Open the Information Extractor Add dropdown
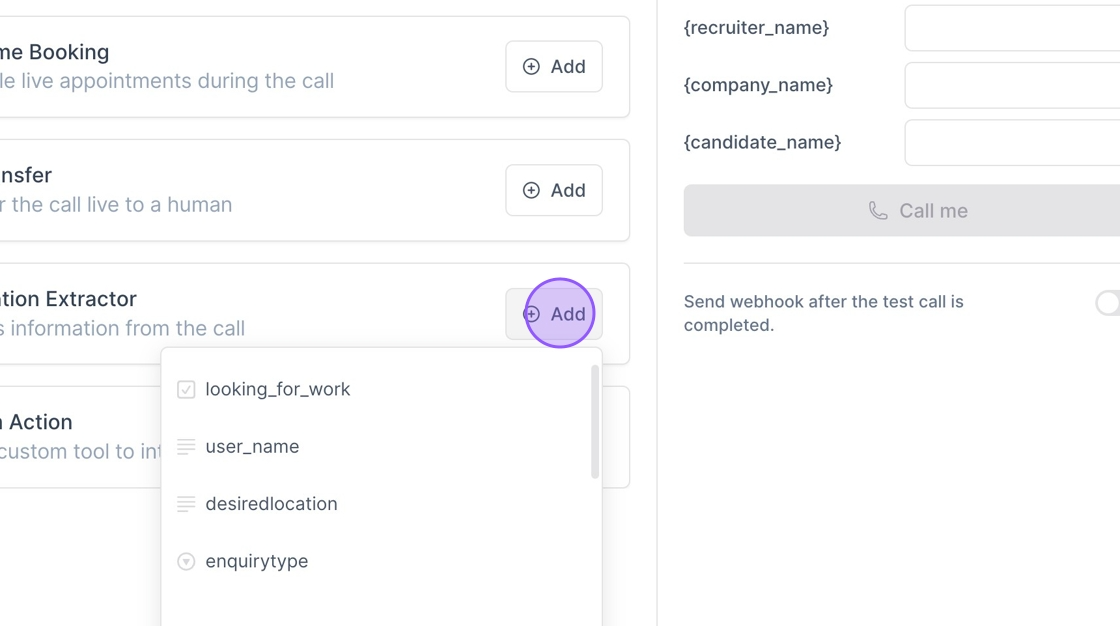The height and width of the screenshot is (626, 1120). point(554,314)
